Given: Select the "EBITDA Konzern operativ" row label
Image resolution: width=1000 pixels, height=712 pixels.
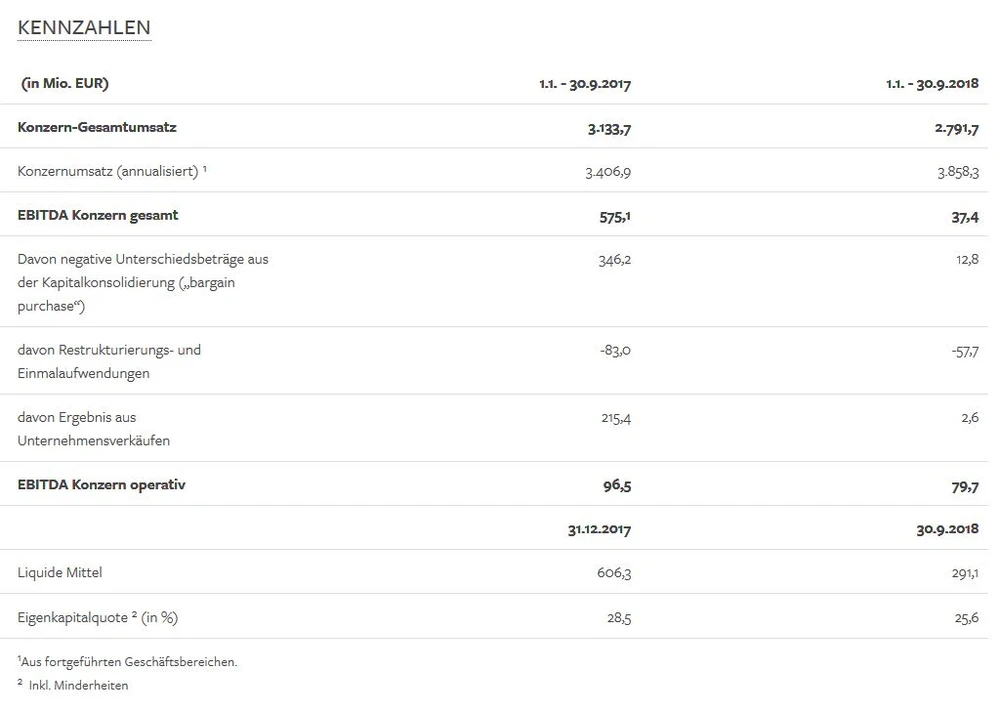Looking at the screenshot, I should point(102,485).
